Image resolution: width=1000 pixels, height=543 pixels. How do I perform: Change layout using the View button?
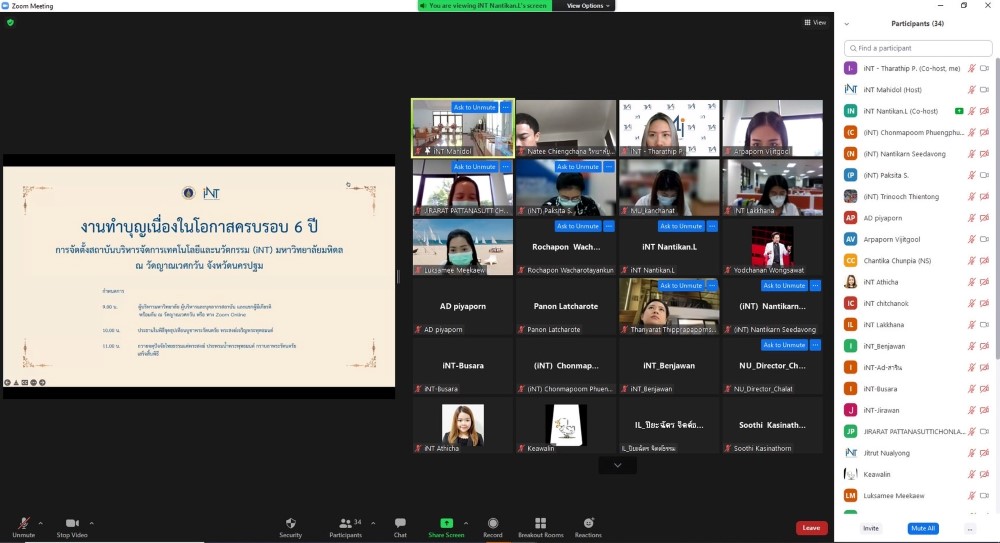pyautogui.click(x=815, y=22)
